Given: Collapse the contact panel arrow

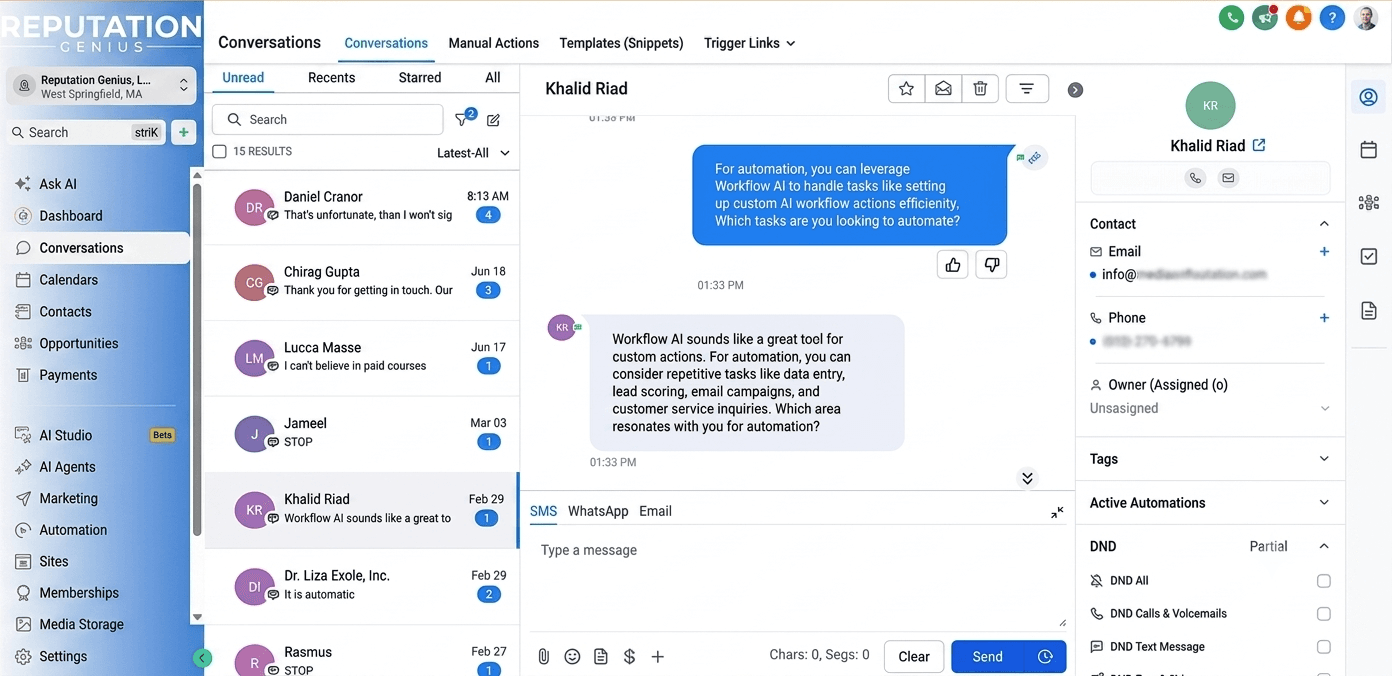Looking at the screenshot, I should (x=1075, y=90).
